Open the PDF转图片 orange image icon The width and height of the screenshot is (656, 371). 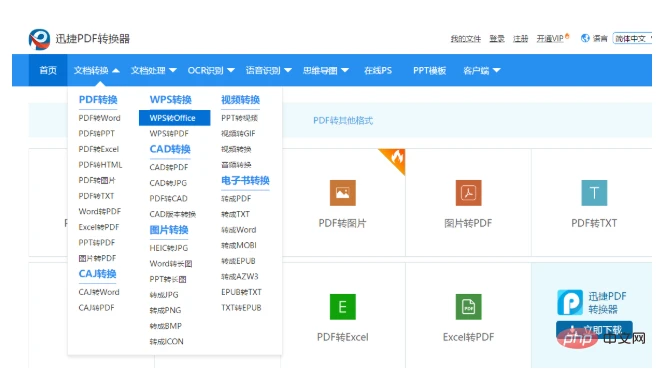(x=343, y=193)
